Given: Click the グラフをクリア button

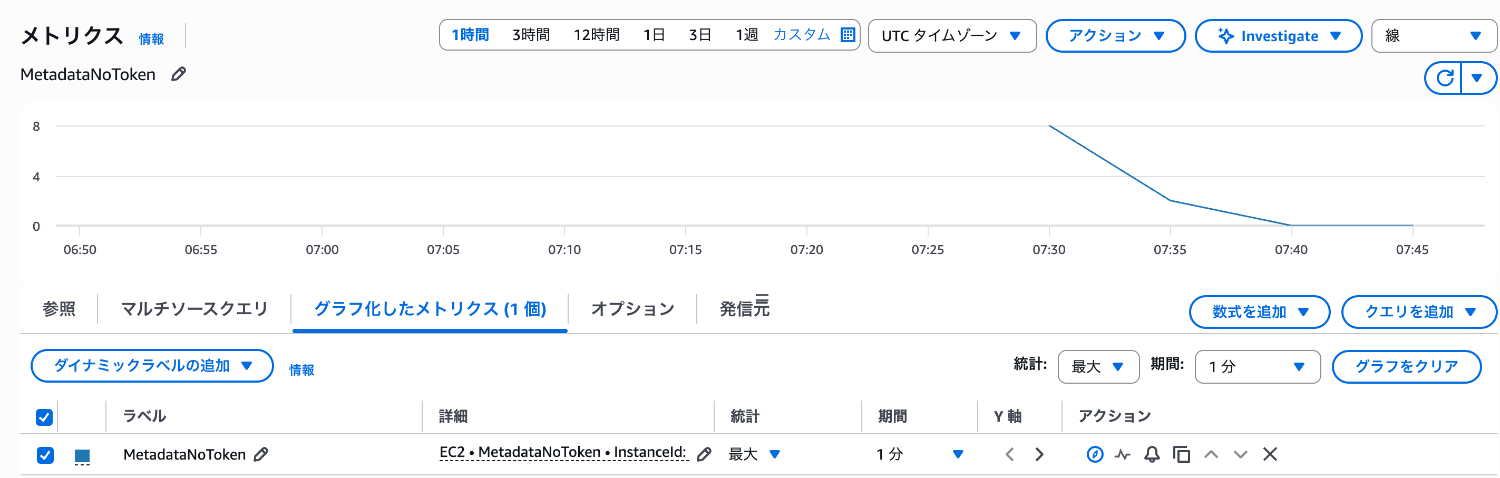Looking at the screenshot, I should (x=1408, y=367).
